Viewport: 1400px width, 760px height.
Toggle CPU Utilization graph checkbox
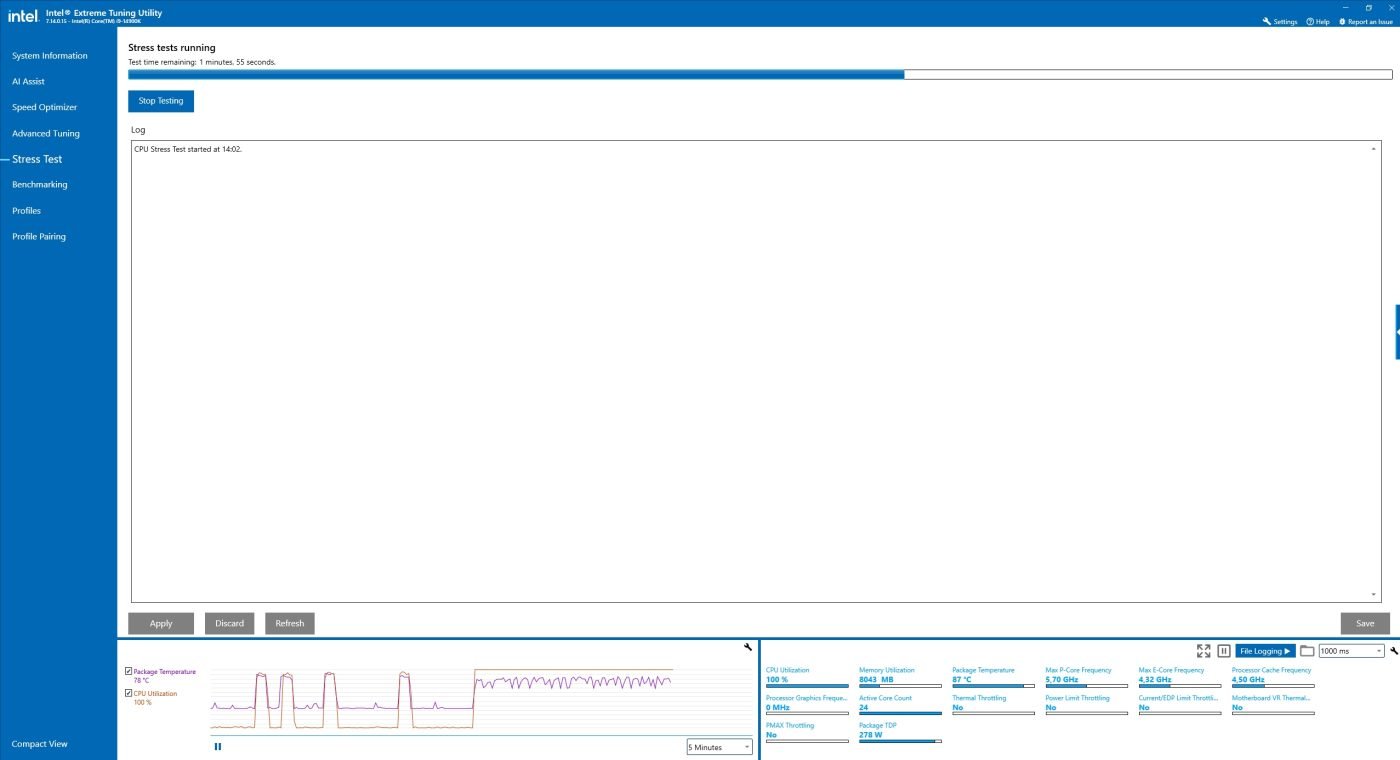pos(128,693)
